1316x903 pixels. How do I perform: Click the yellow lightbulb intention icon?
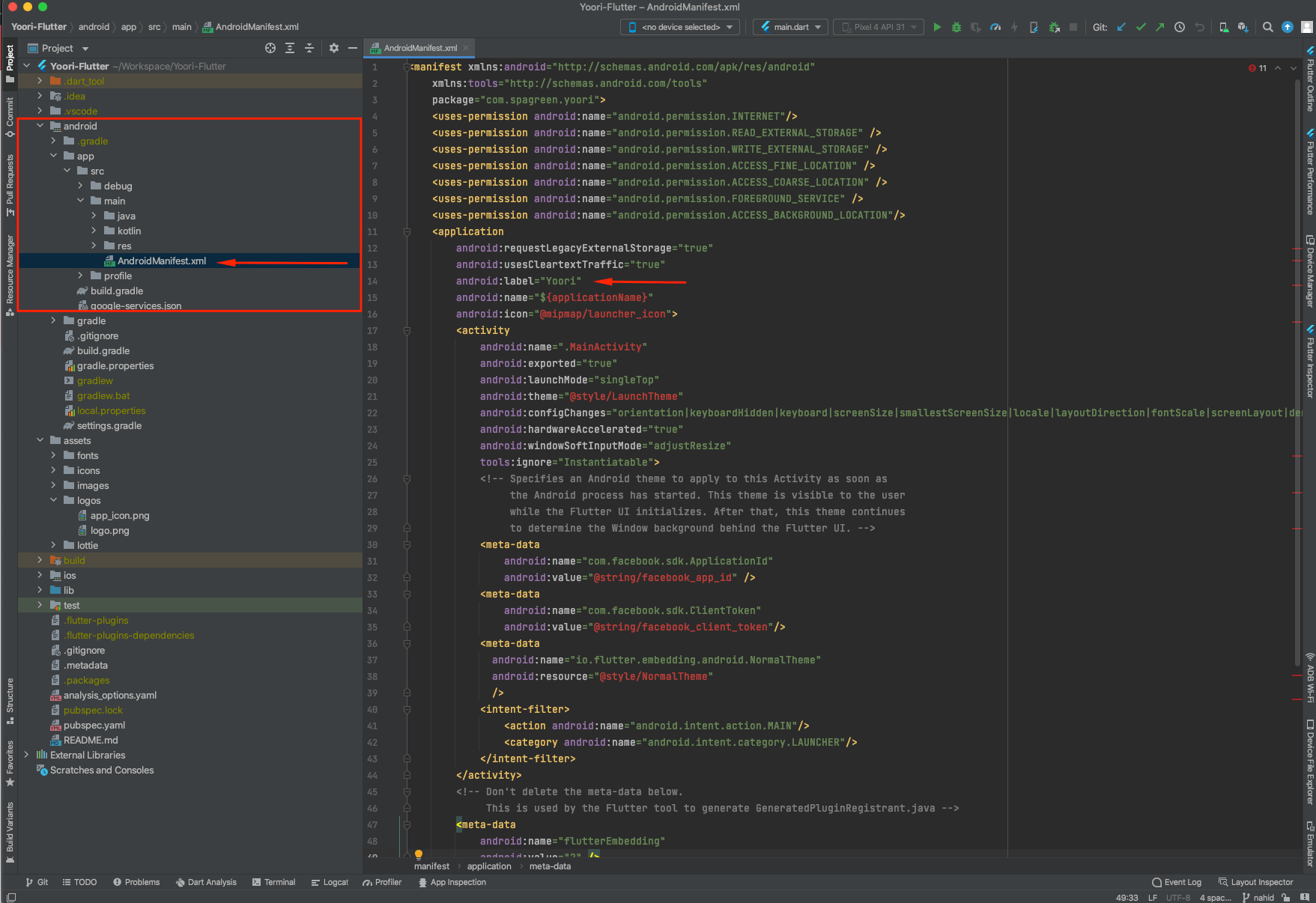(x=419, y=854)
